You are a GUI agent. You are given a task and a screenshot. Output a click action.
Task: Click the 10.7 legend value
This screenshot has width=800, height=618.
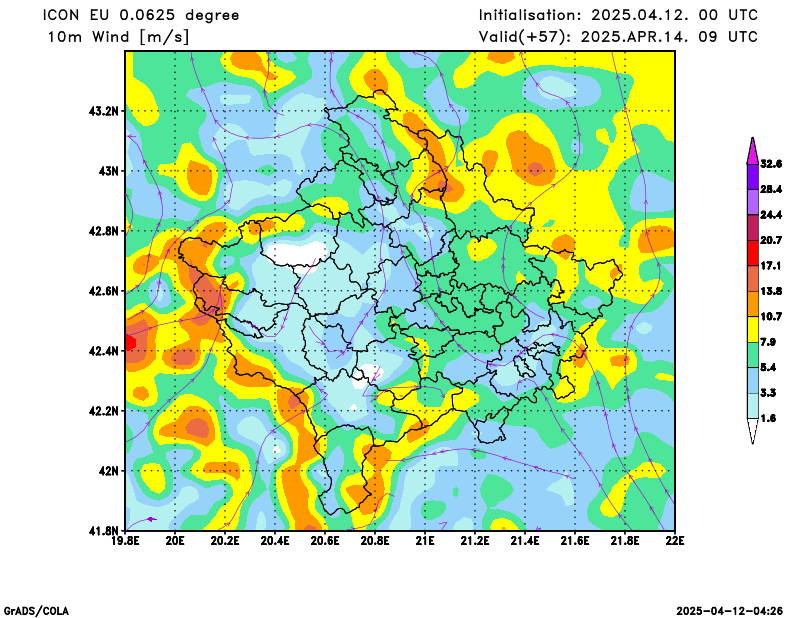pyautogui.click(x=771, y=317)
